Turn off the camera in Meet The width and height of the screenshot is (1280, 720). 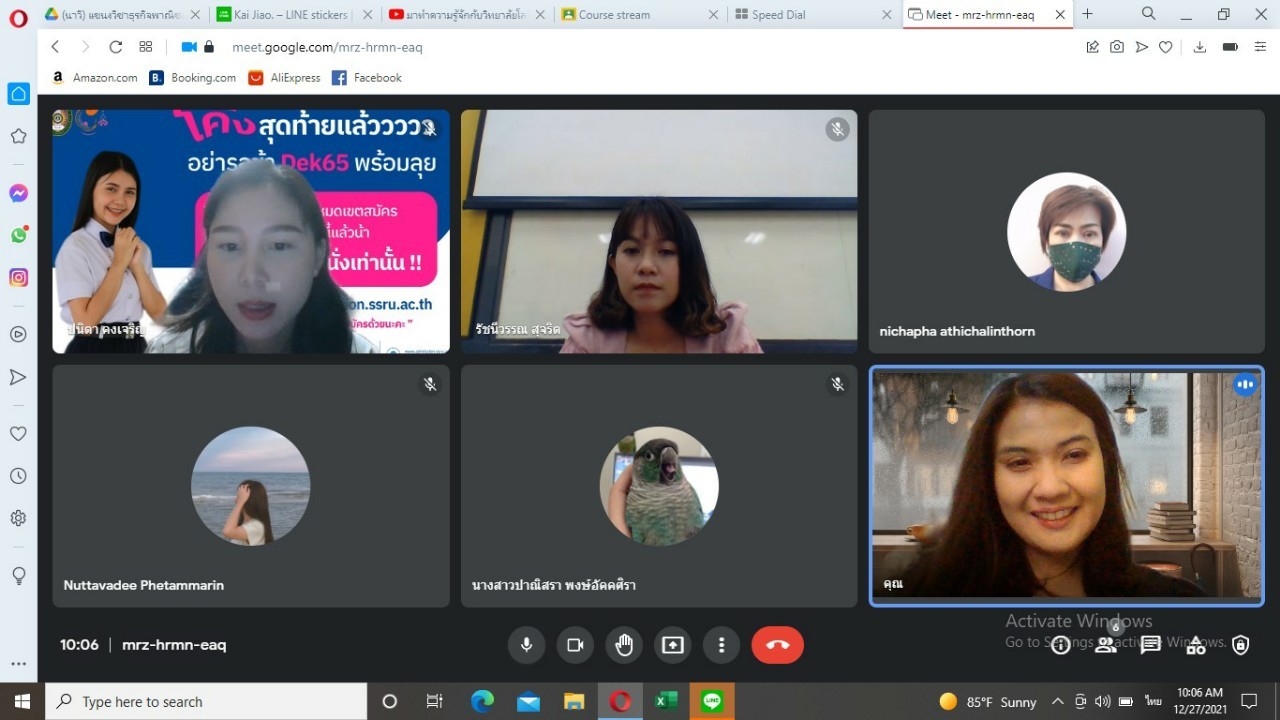pyautogui.click(x=575, y=645)
